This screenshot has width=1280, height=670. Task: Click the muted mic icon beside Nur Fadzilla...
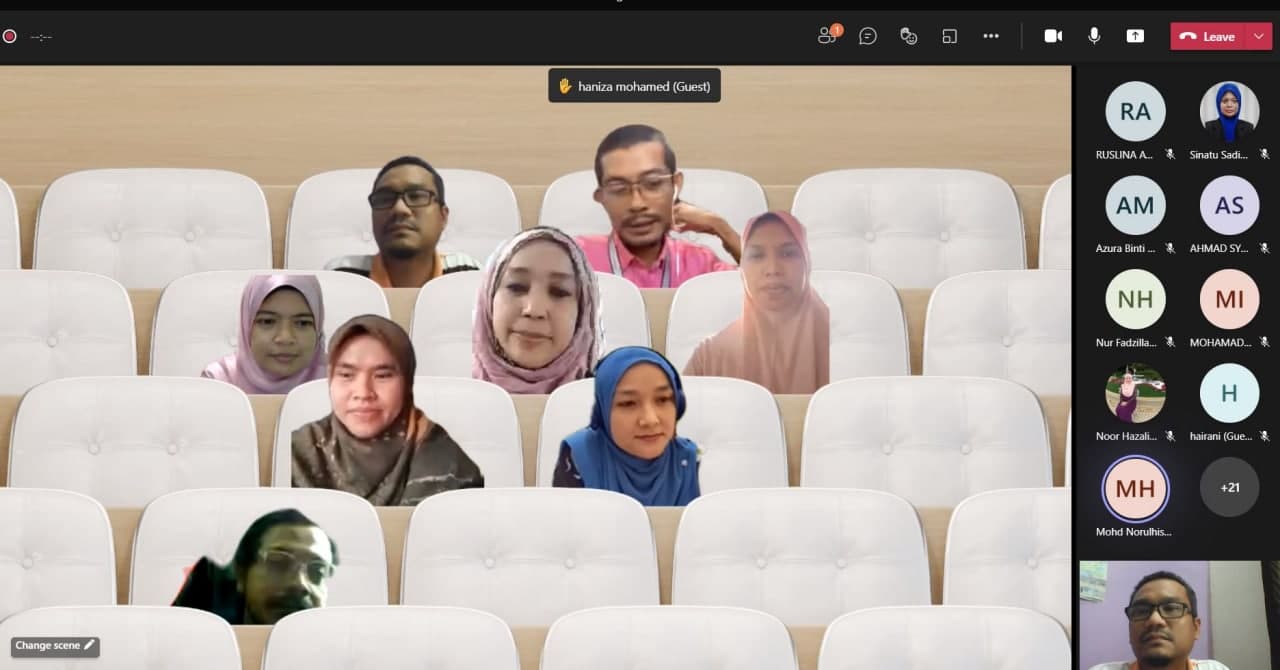pyautogui.click(x=1170, y=343)
